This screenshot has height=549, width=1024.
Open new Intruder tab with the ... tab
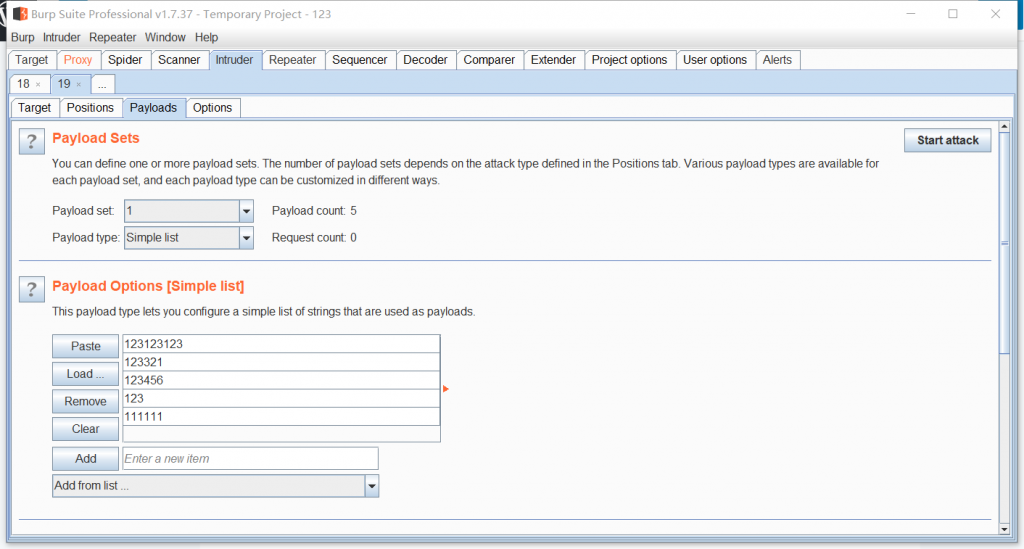point(103,85)
